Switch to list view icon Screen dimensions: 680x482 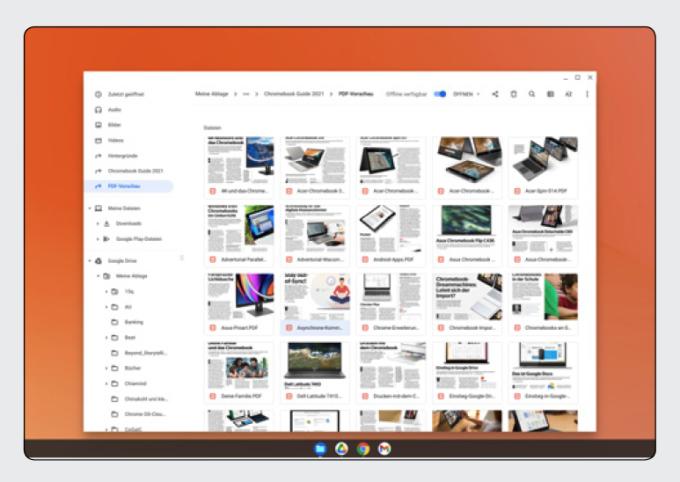coord(550,94)
